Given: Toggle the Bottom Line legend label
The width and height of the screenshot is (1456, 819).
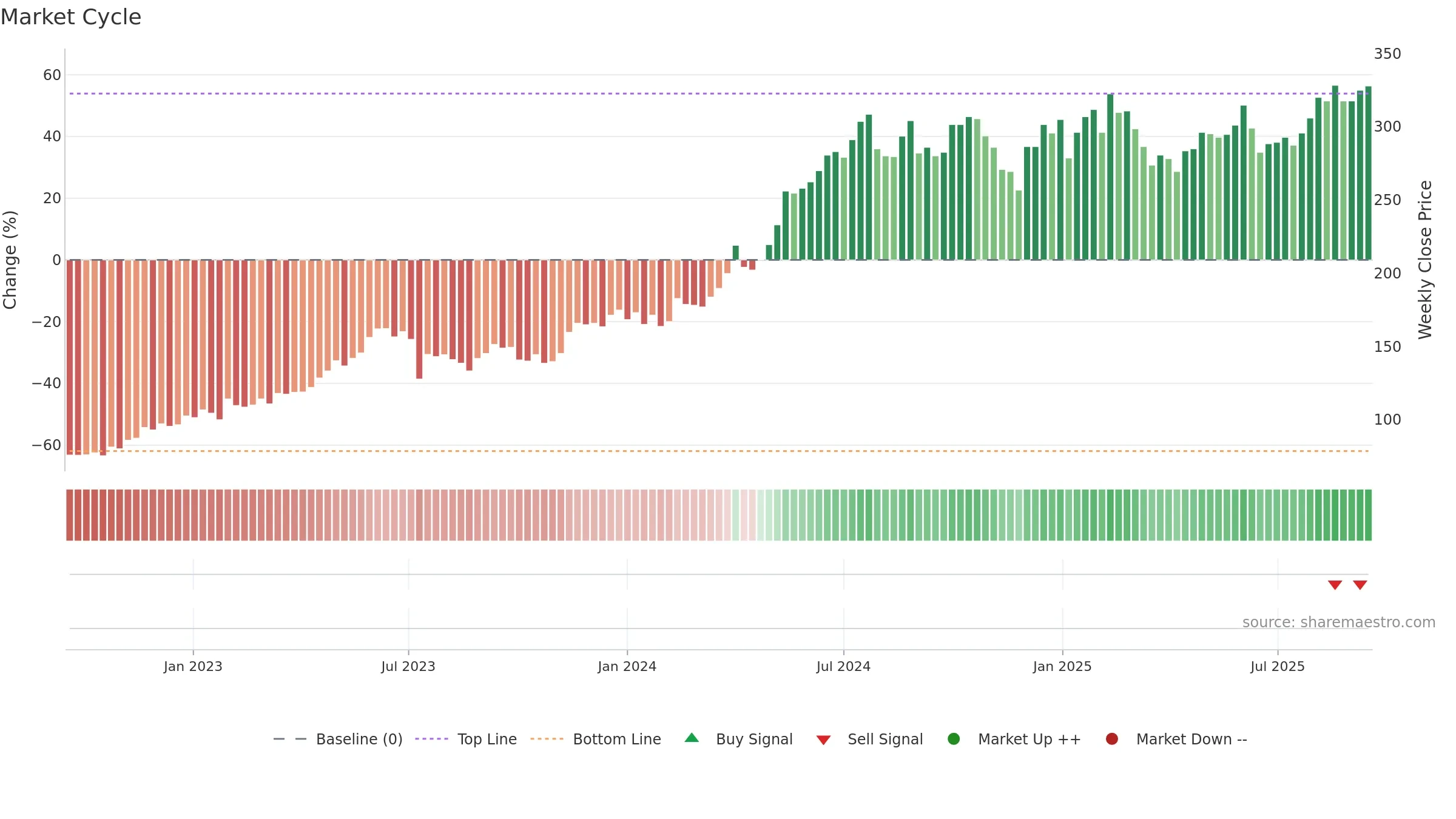Looking at the screenshot, I should (x=617, y=739).
